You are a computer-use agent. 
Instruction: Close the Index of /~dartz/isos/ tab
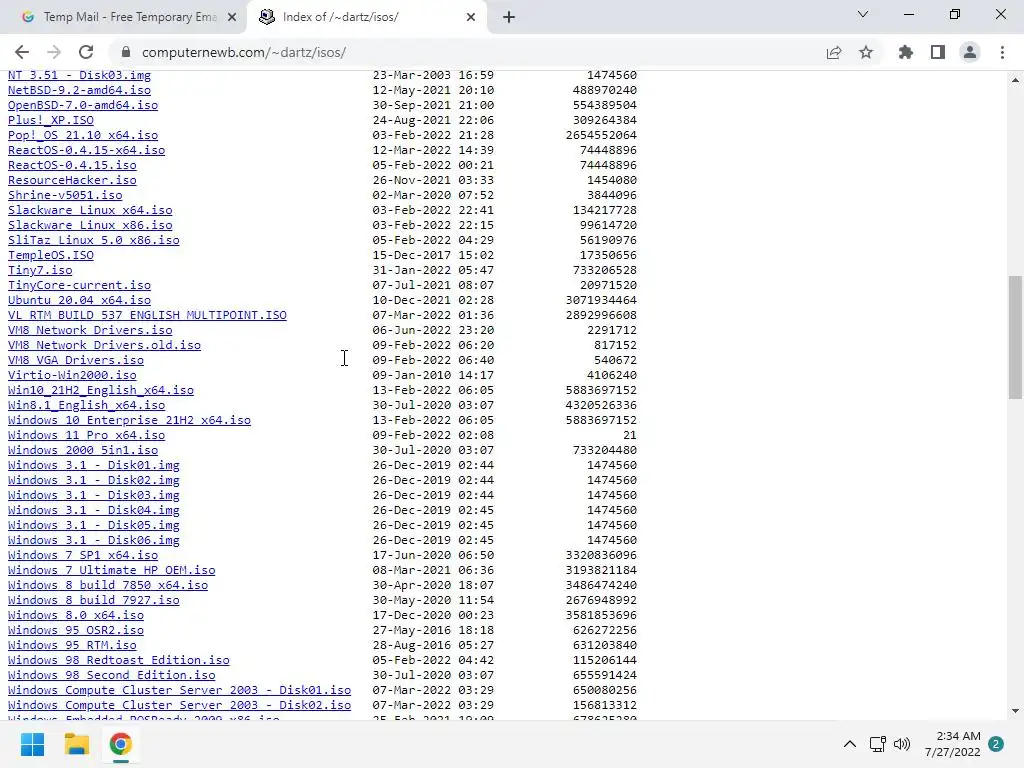point(471,17)
